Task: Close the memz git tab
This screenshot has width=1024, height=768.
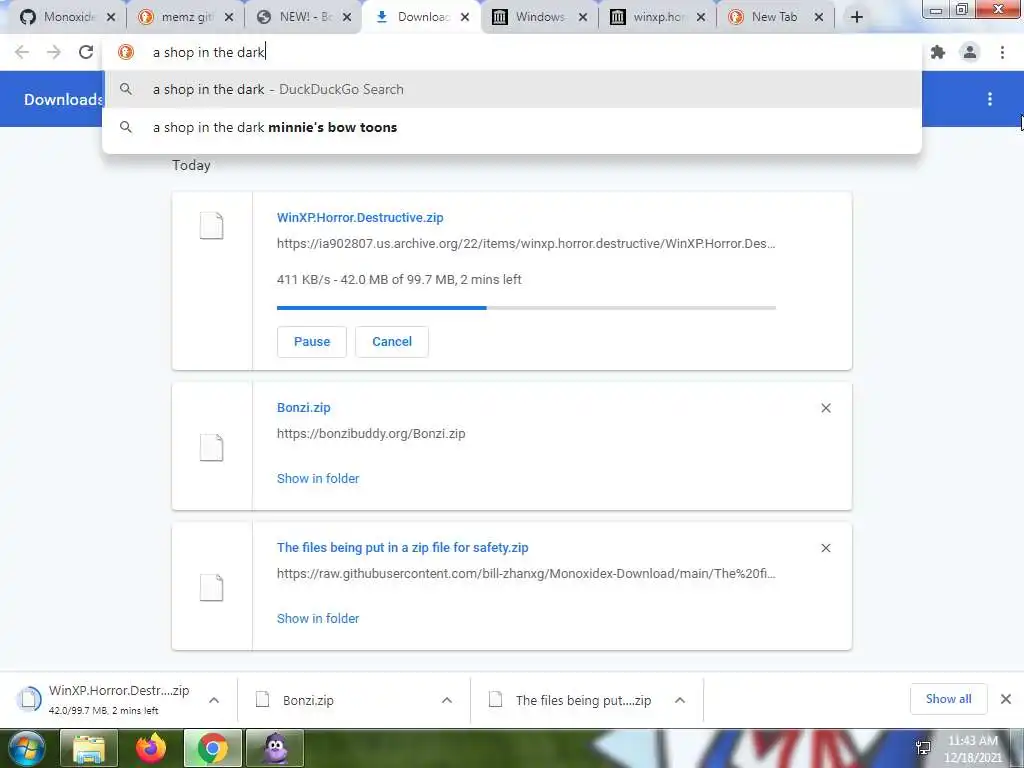Action: pos(229,17)
